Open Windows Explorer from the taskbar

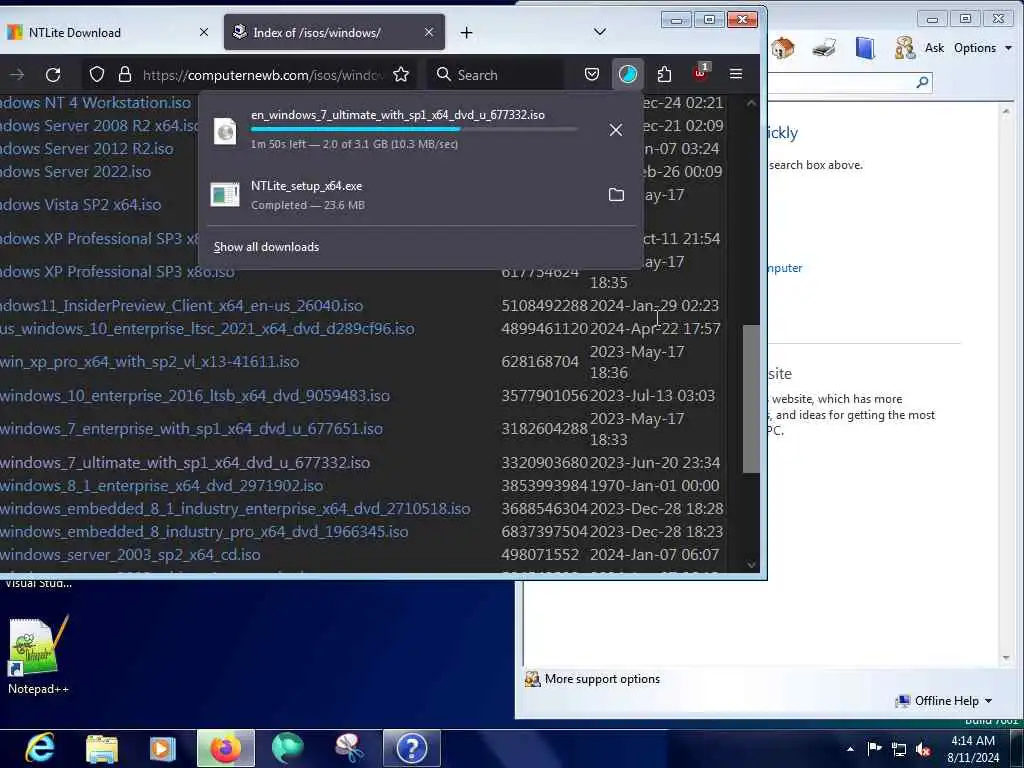pos(102,748)
